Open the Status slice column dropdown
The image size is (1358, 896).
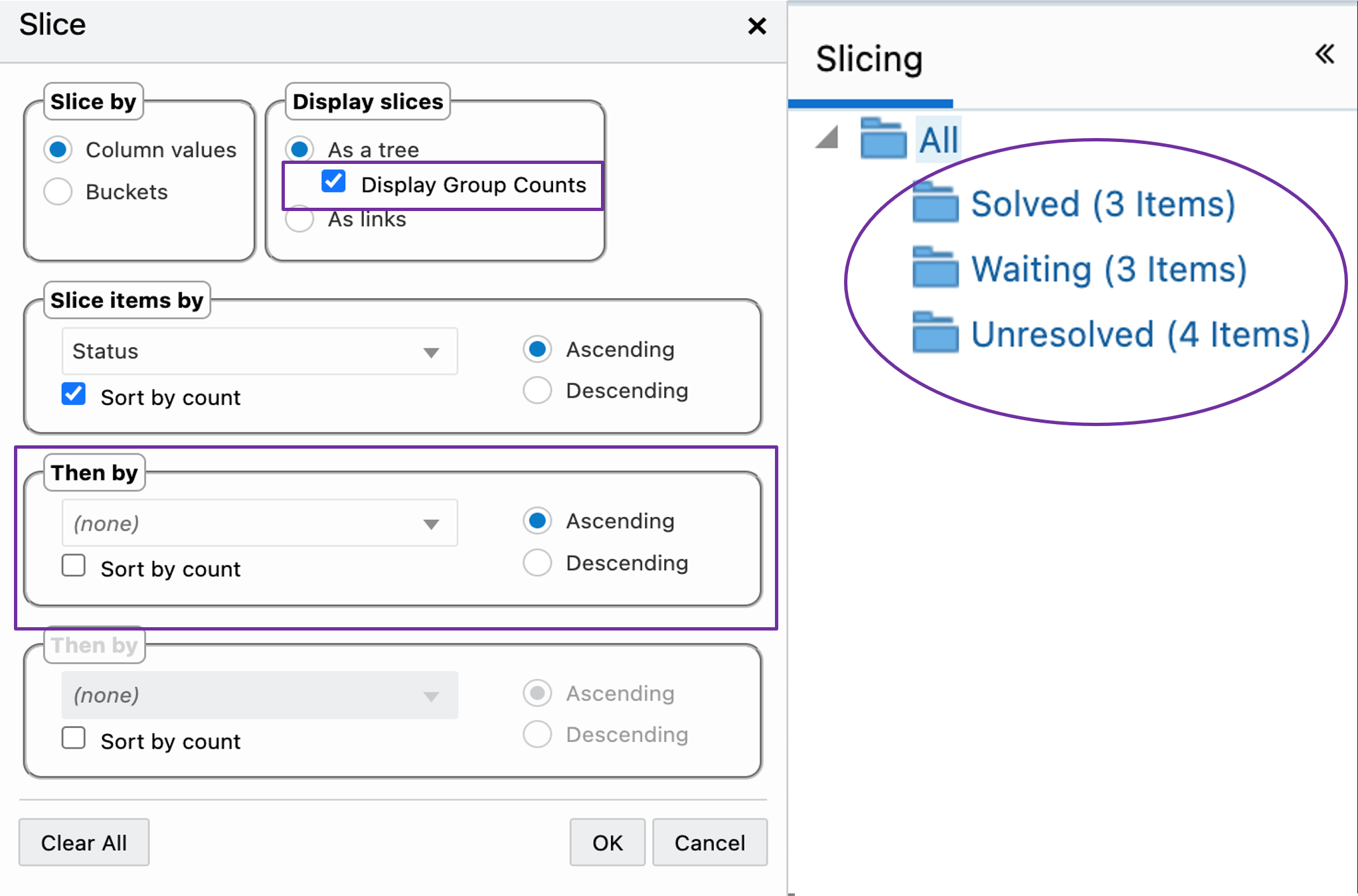(260, 351)
